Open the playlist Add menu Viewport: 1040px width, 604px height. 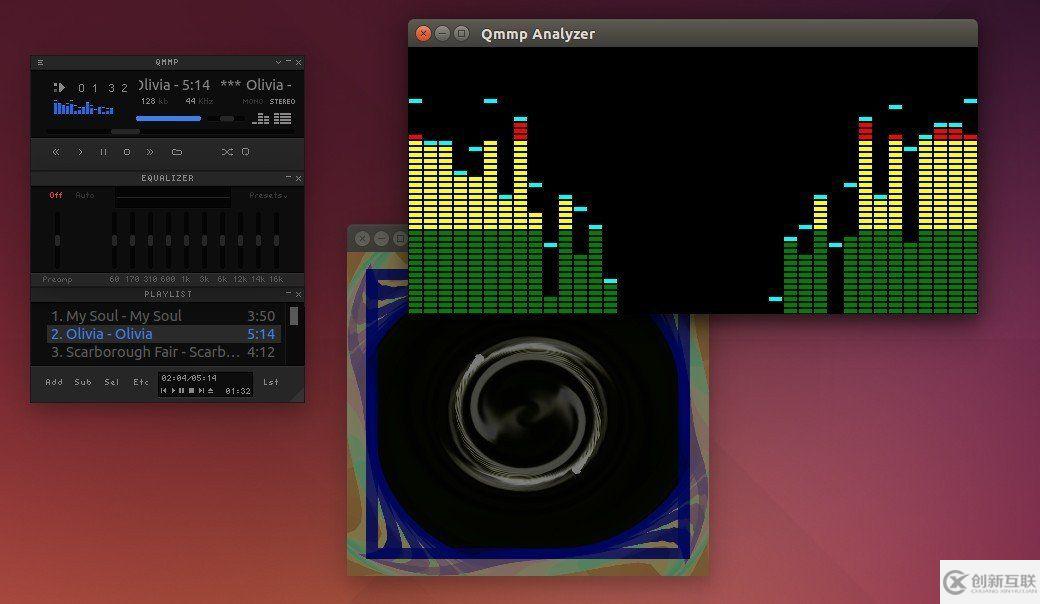54,382
